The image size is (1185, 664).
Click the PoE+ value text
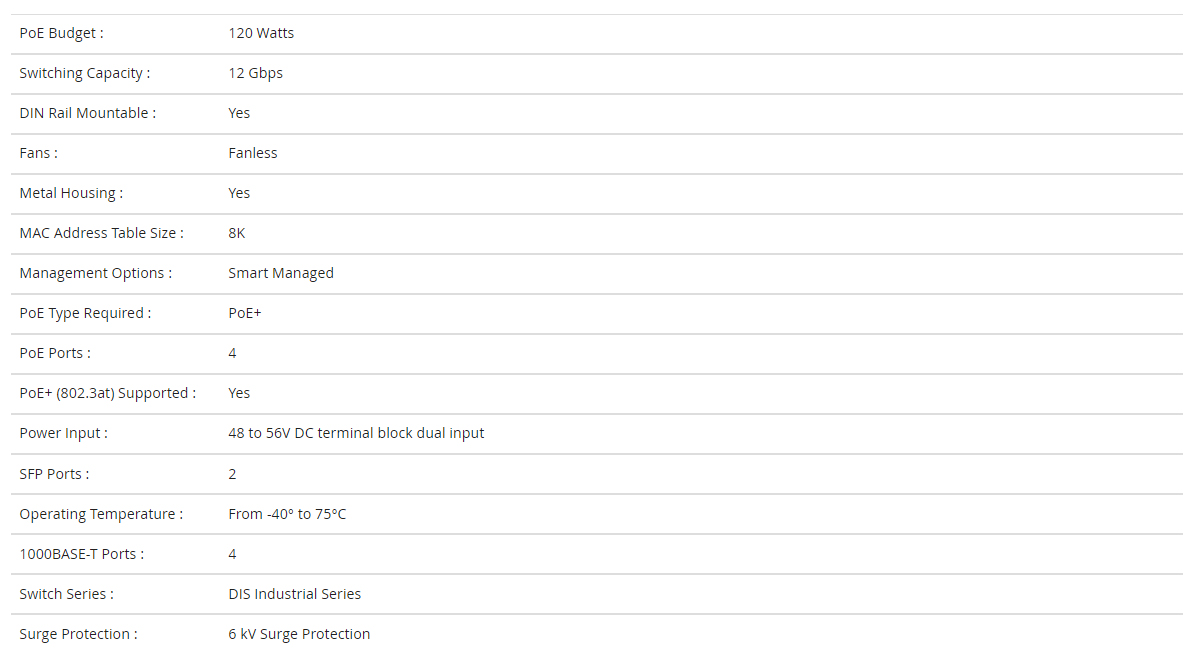[245, 313]
